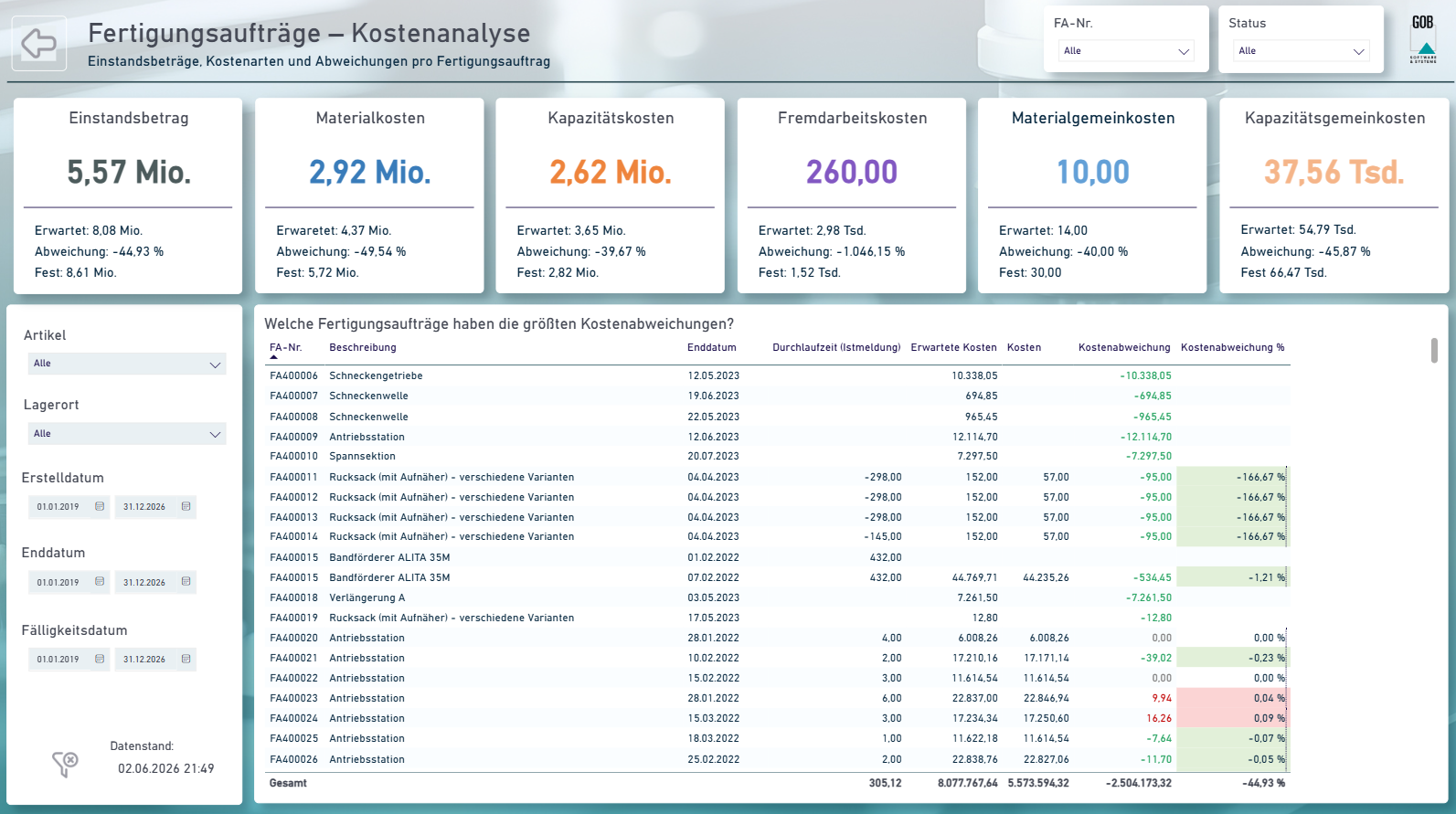1456x814 pixels.
Task: Select row FA400023 Antriebsstation
Action: 778,698
